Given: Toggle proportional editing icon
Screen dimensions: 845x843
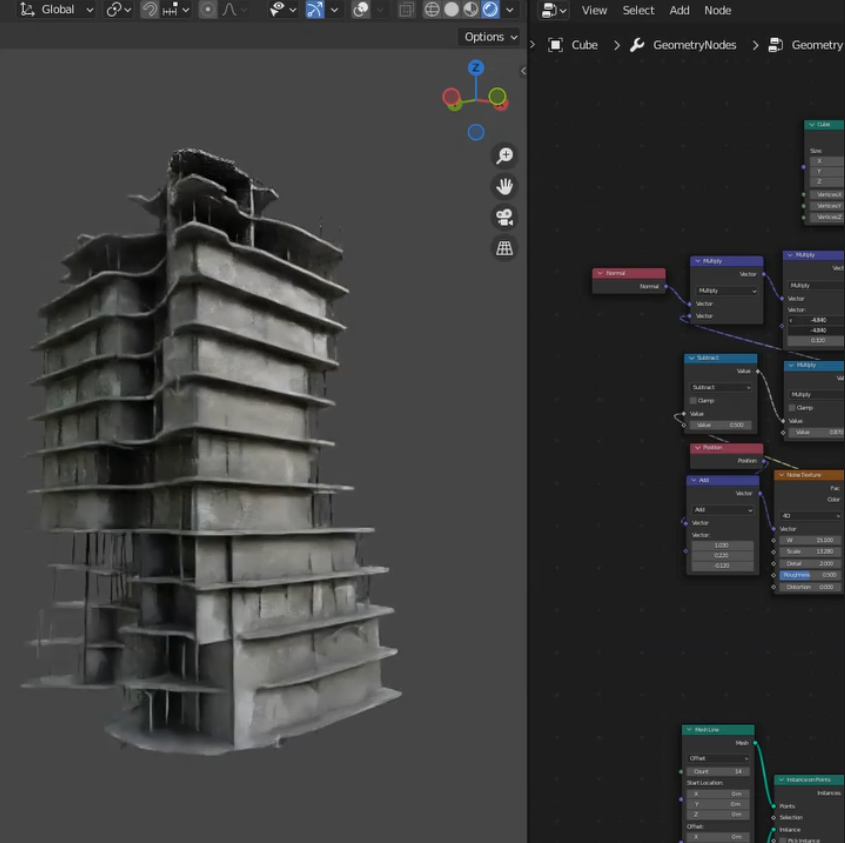Looking at the screenshot, I should pyautogui.click(x=207, y=10).
